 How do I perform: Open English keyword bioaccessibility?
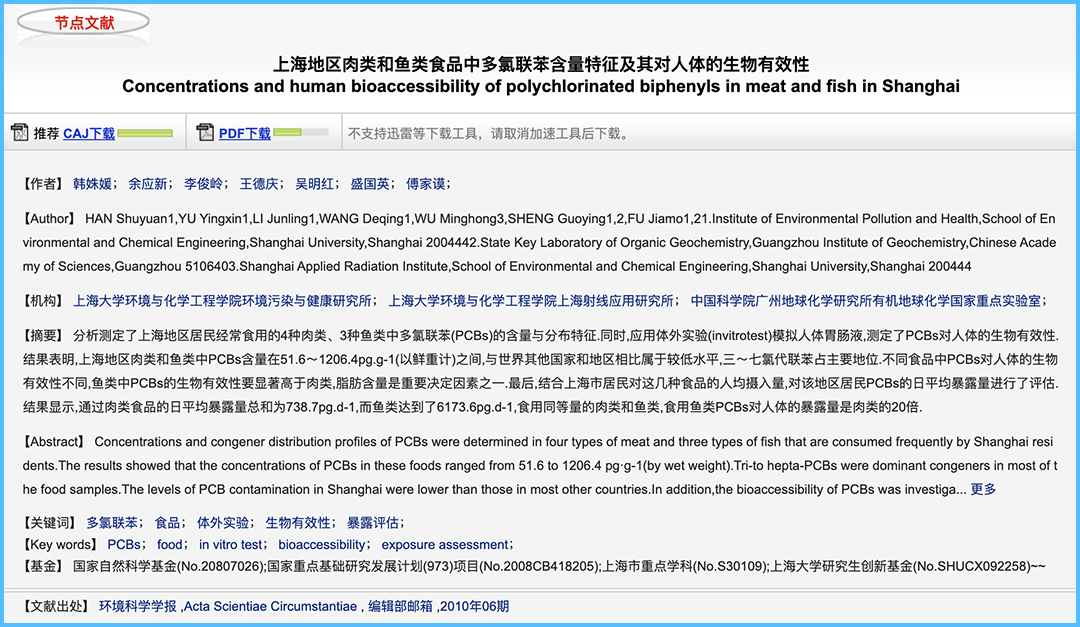[322, 545]
